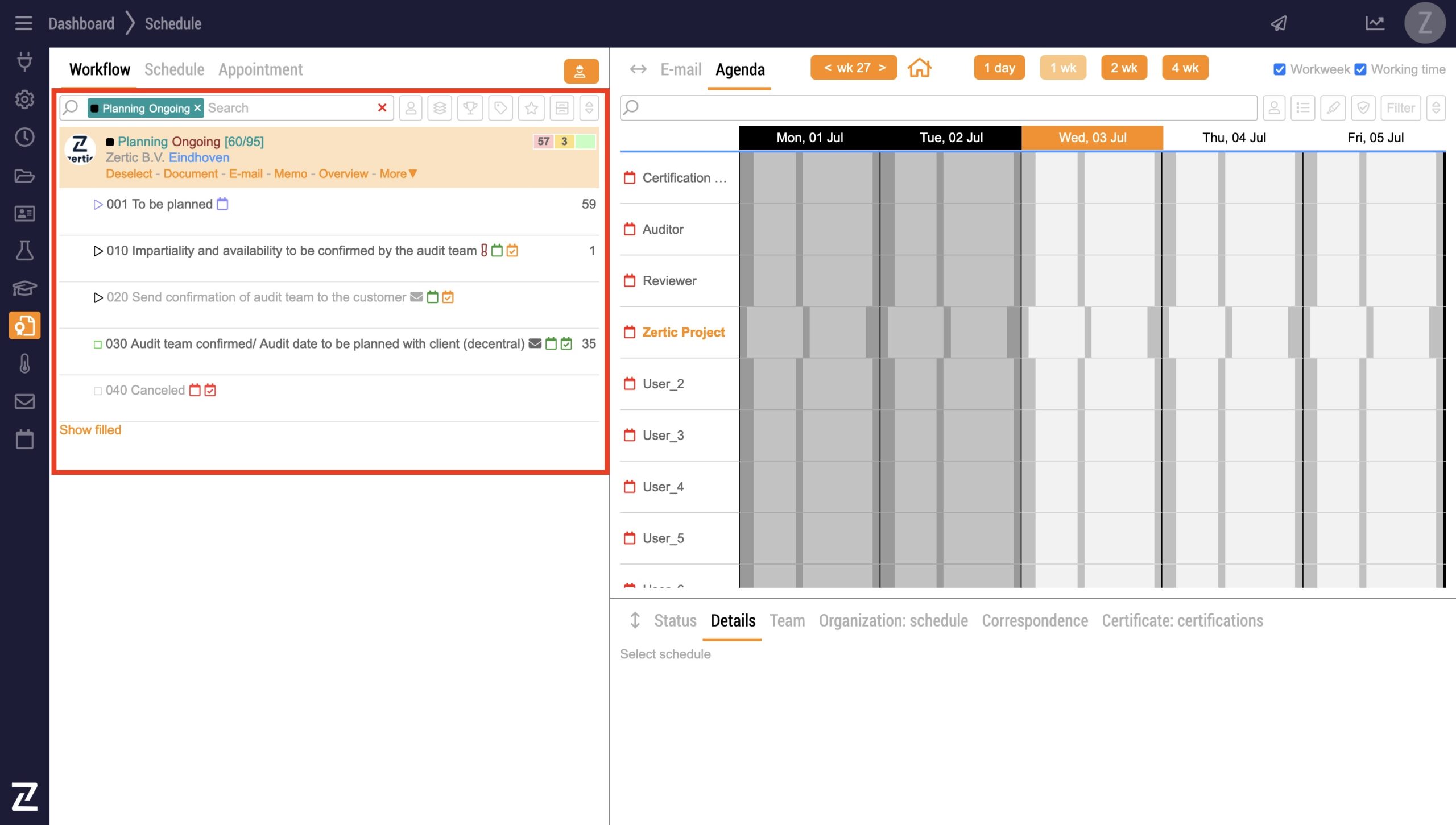Screen dimensions: 1456x825
Task: Disable the Working time checkbox
Action: pyautogui.click(x=1360, y=69)
